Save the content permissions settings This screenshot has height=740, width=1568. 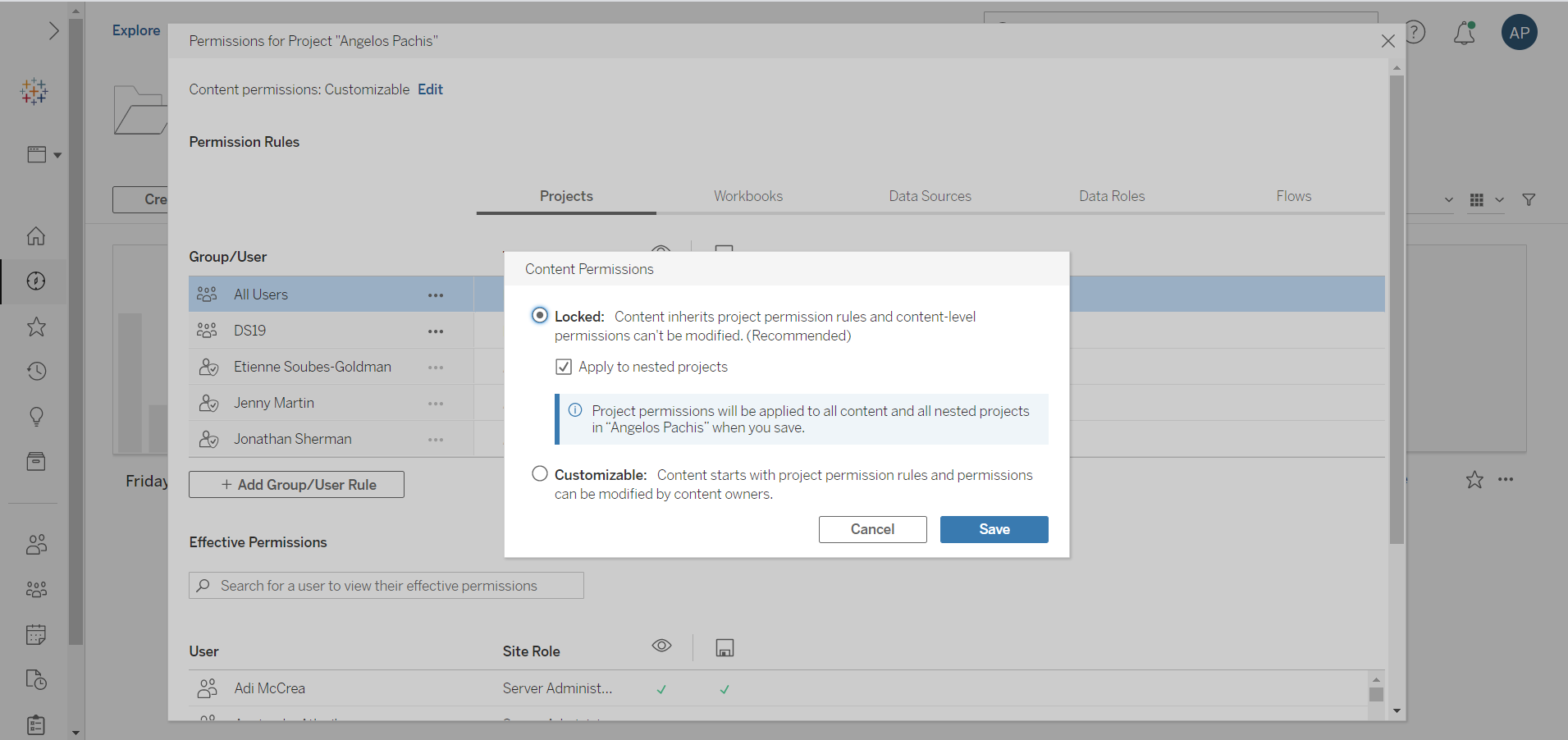[994, 529]
